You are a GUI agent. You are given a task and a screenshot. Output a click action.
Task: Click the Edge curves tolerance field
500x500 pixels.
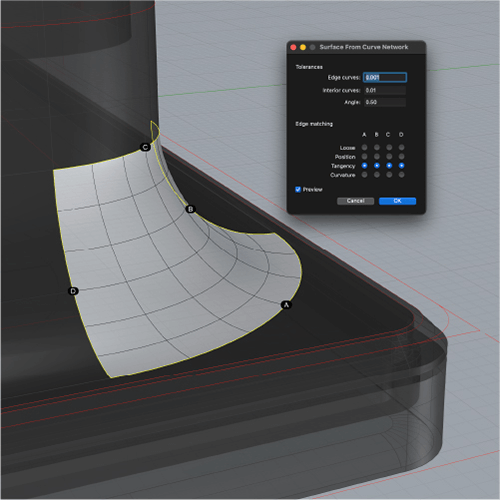[x=385, y=77]
